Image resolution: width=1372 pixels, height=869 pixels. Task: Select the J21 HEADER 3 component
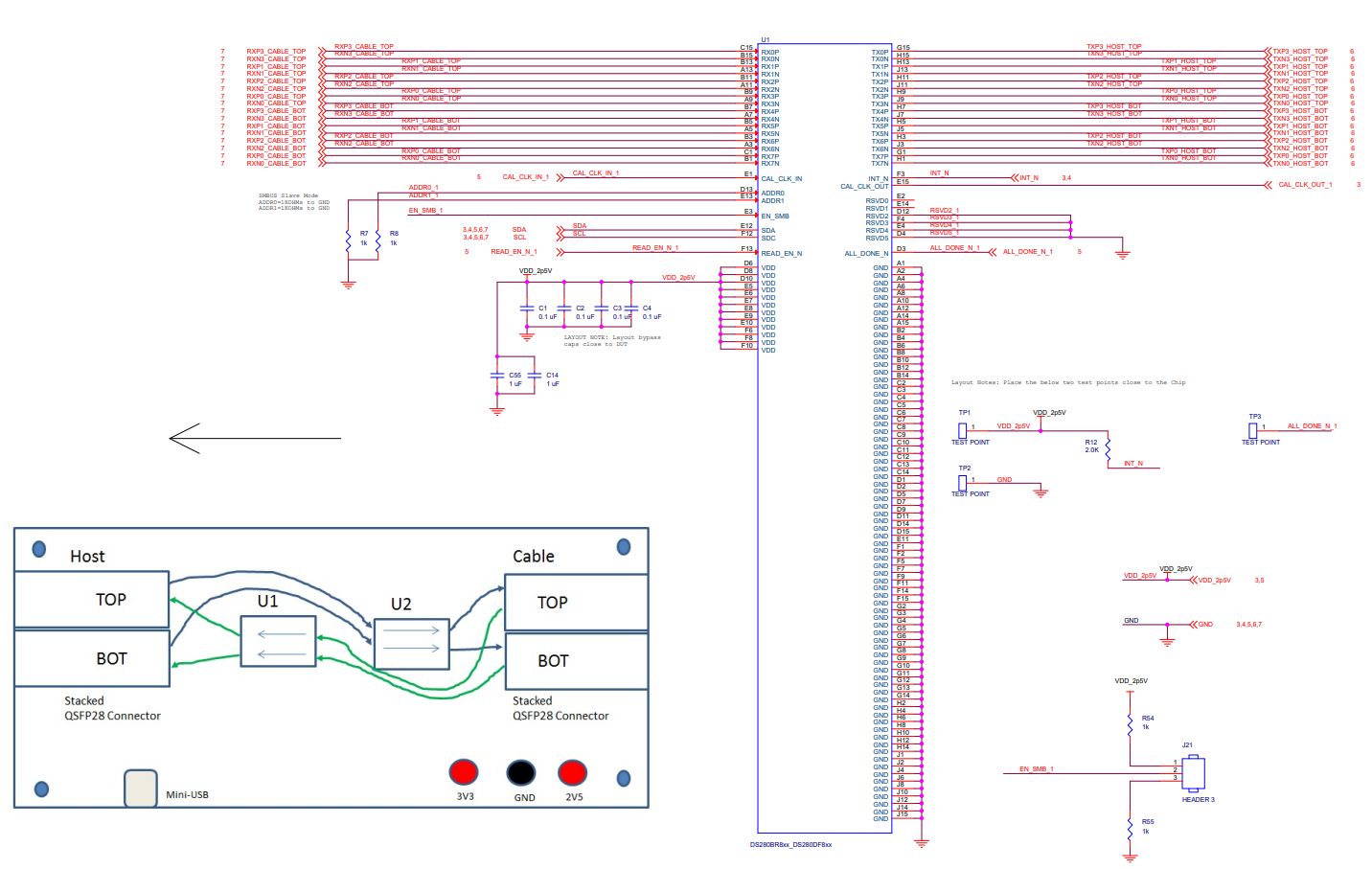point(1193,772)
